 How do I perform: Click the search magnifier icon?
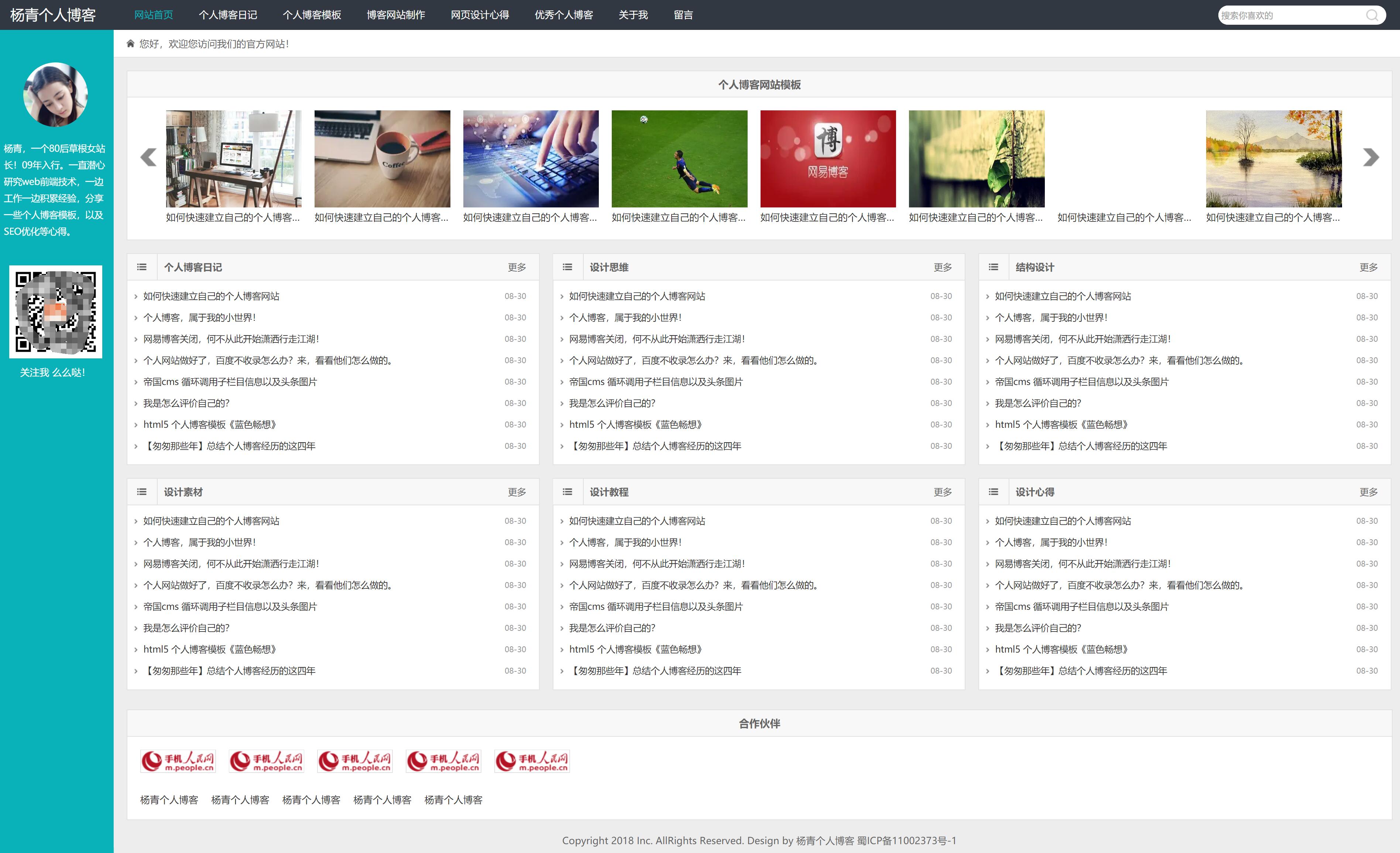click(x=1372, y=16)
